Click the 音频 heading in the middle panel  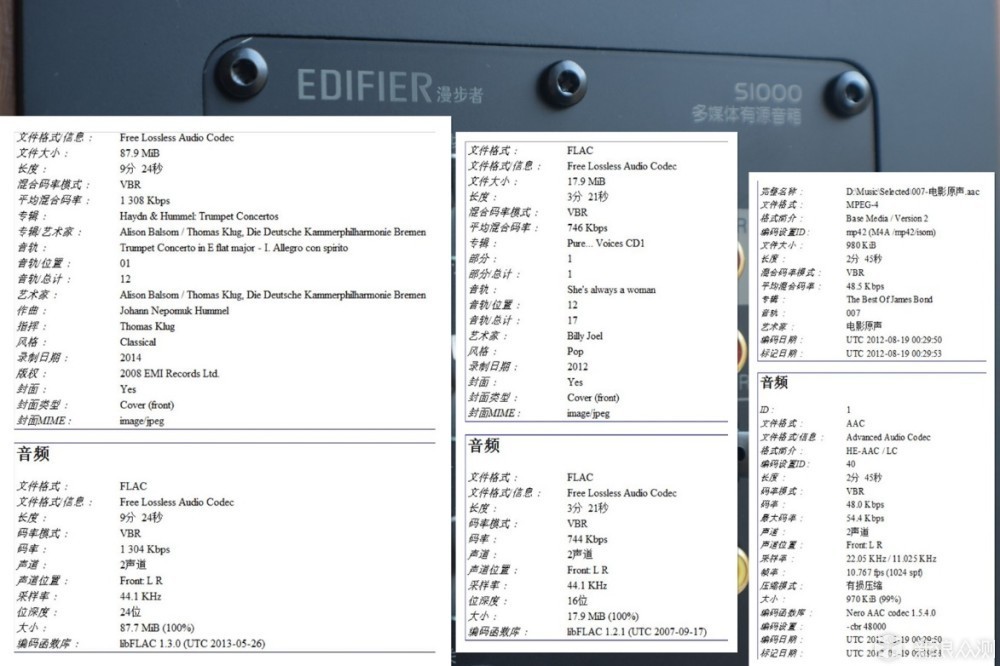484,446
